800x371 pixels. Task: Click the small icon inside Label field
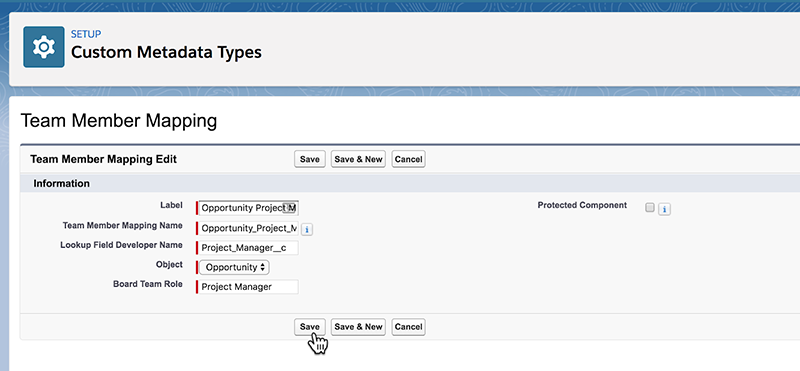tap(288, 207)
